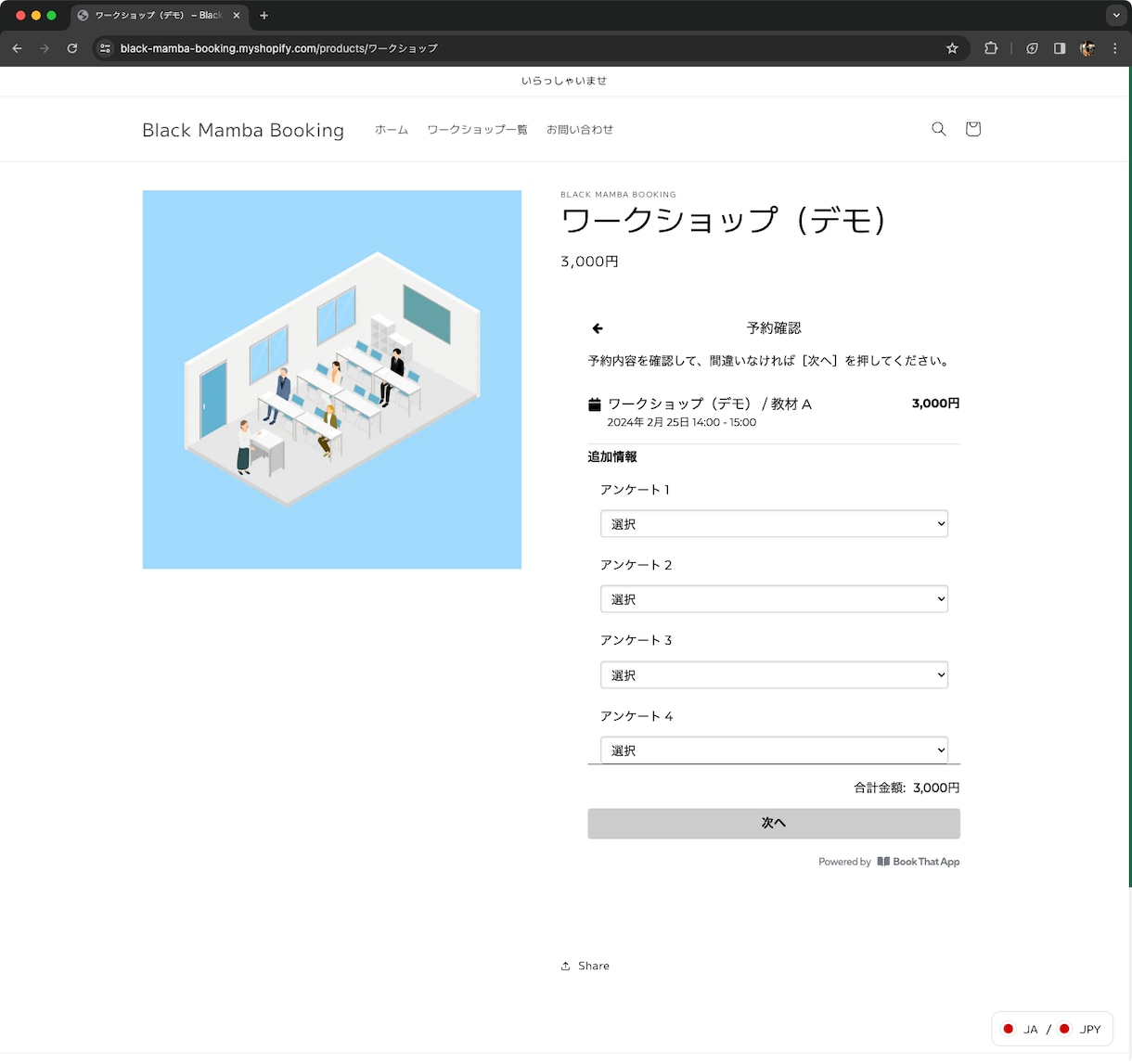Image resolution: width=1132 pixels, height=1064 pixels.
Task: Click the date 2024年 2月 25日 14:00 - 15:00
Action: tap(682, 422)
